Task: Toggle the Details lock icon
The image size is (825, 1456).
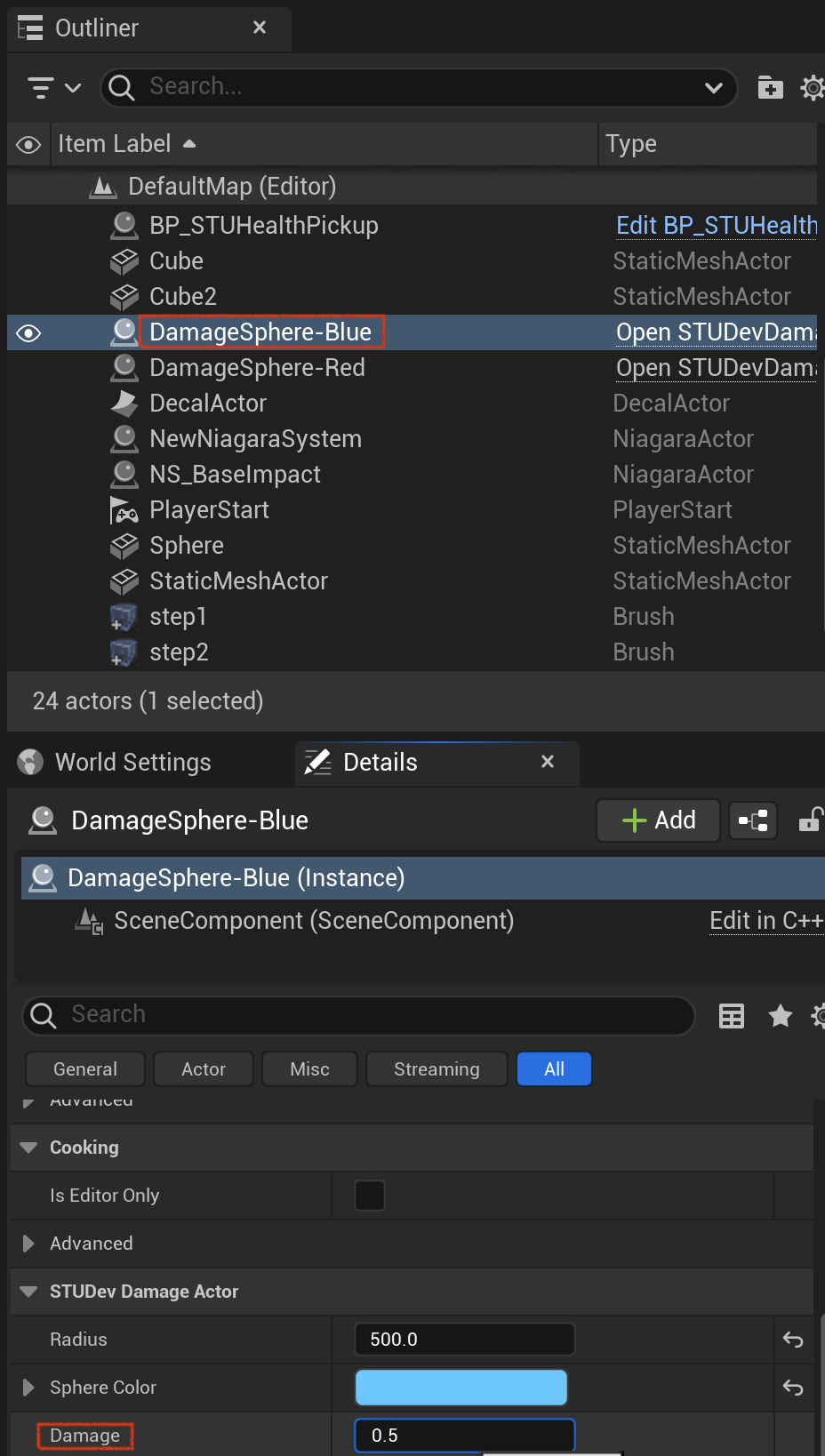Action: point(810,820)
